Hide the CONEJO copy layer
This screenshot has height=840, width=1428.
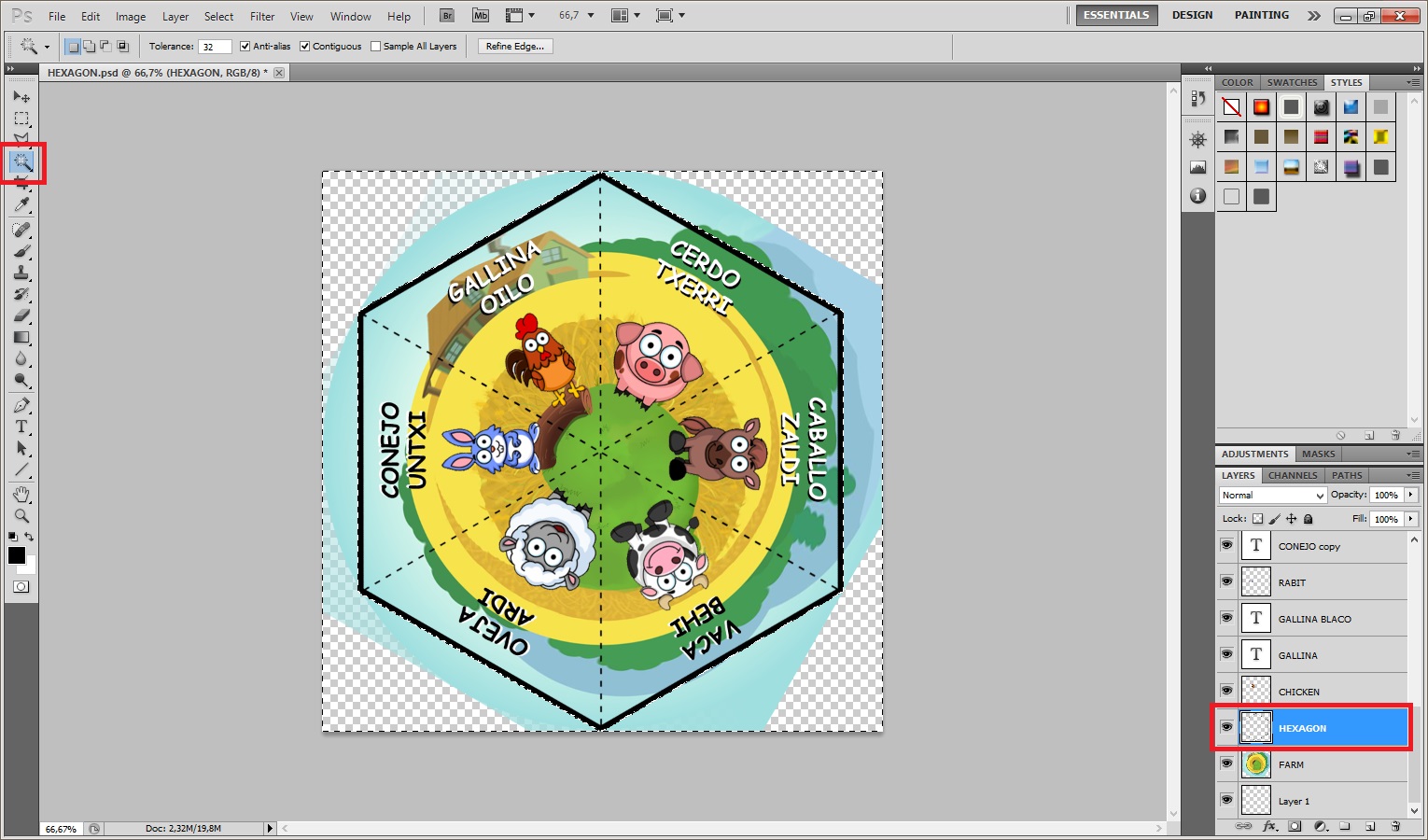point(1226,545)
